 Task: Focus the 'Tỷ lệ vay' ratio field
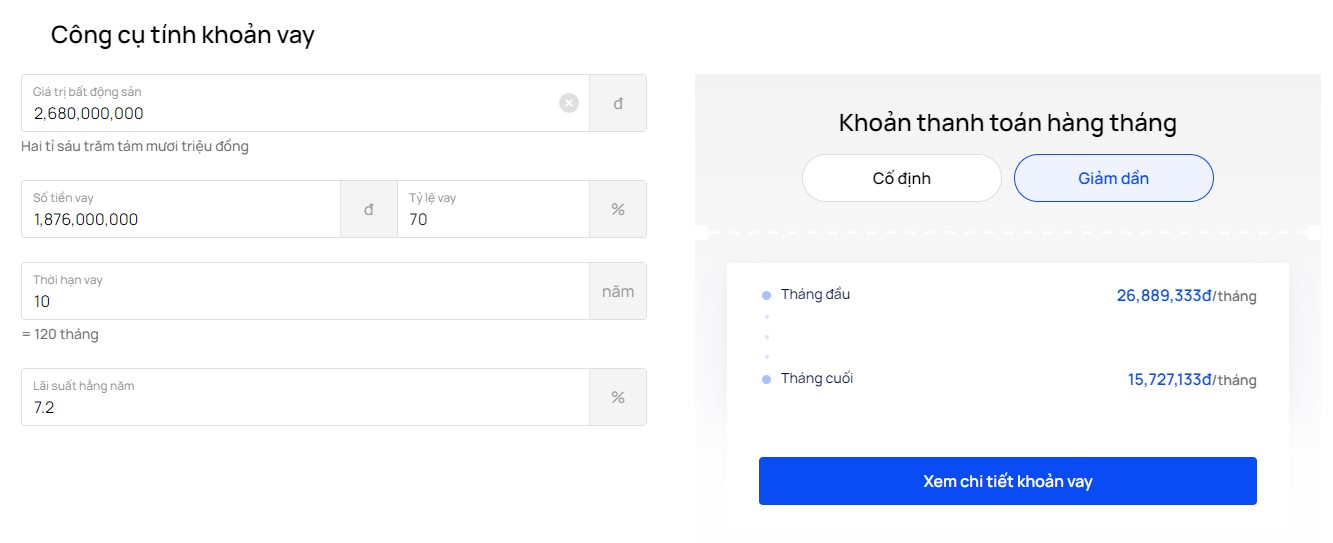tap(493, 209)
